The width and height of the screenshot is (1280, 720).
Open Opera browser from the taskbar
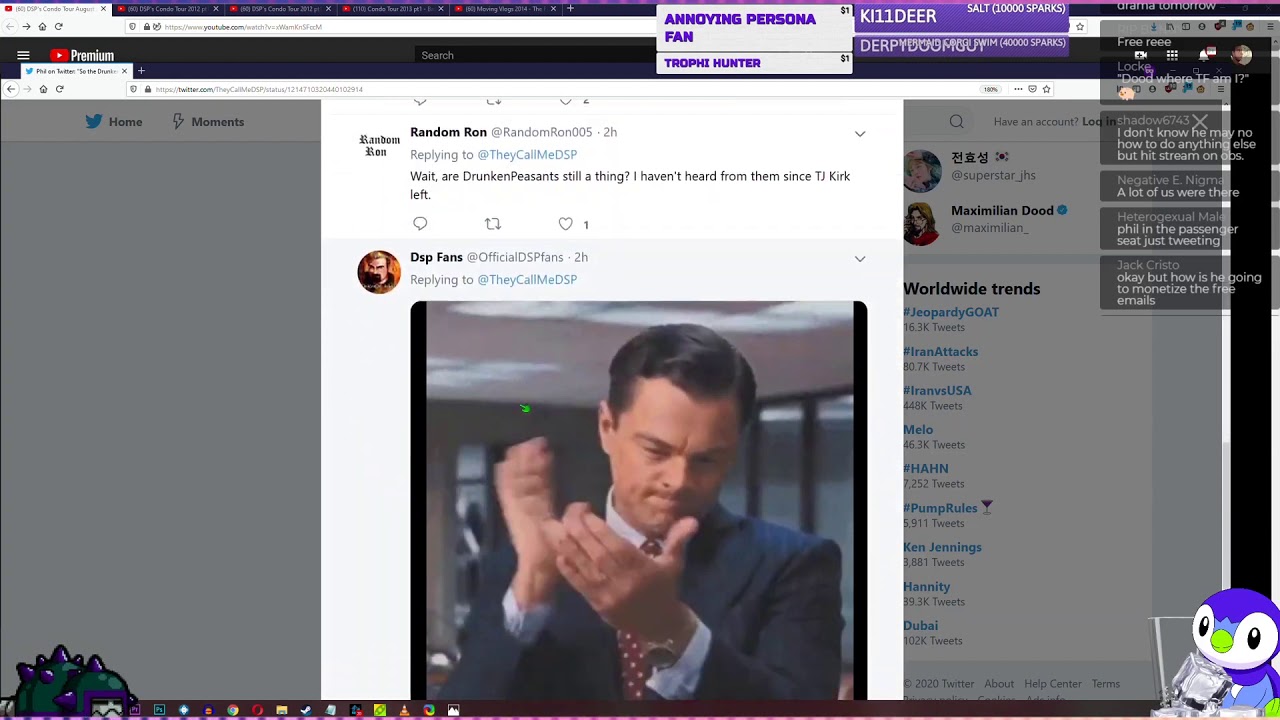pyautogui.click(x=257, y=710)
